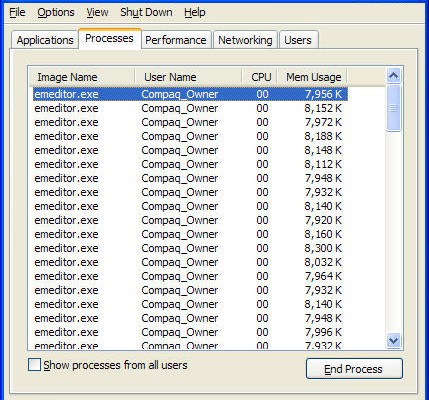Open the Help menu
This screenshot has height=400, width=429.
pos(195,12)
